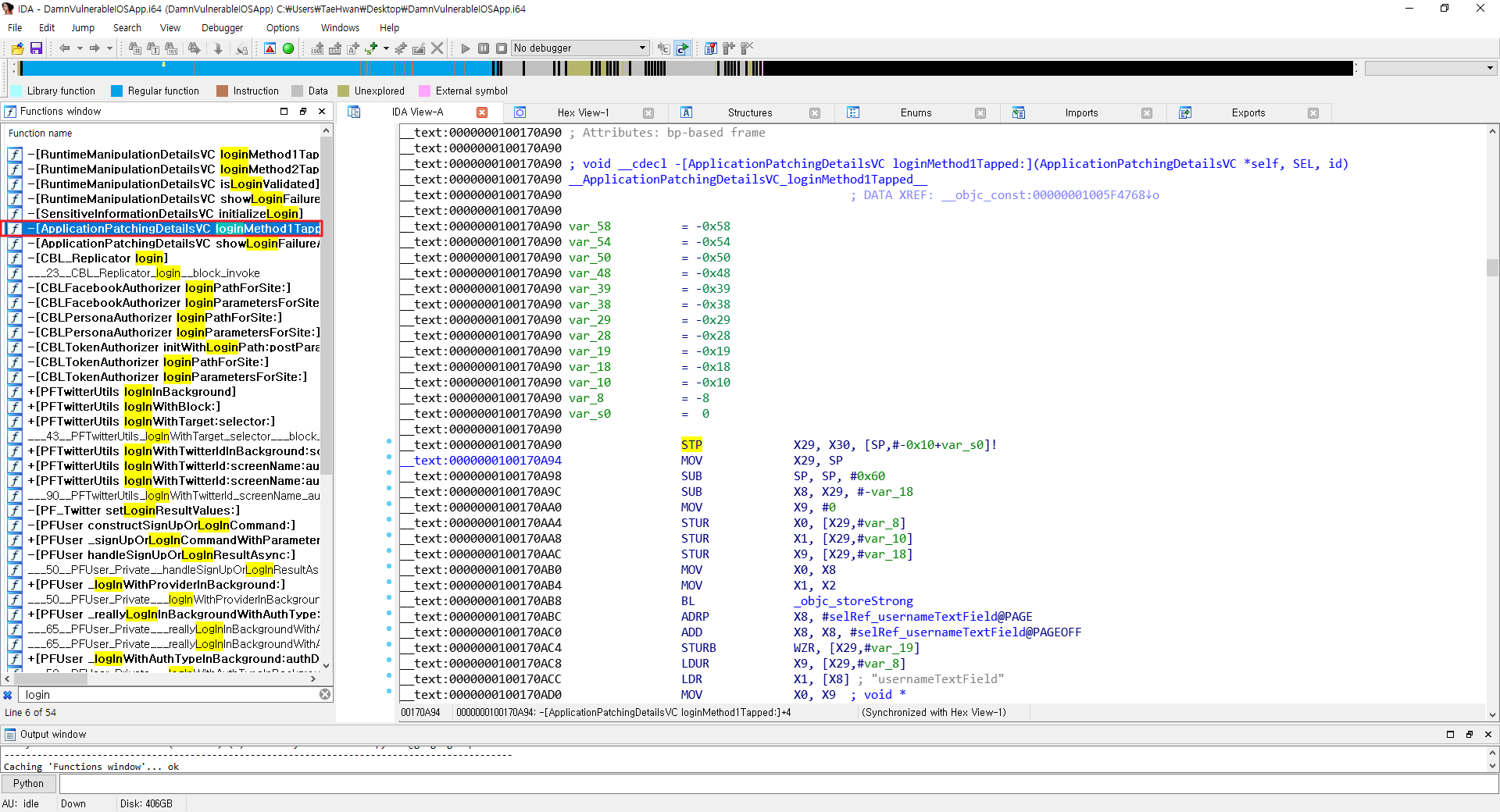This screenshot has height=812, width=1500.
Task: Click the Unexplored legend color swatch
Action: coord(343,91)
